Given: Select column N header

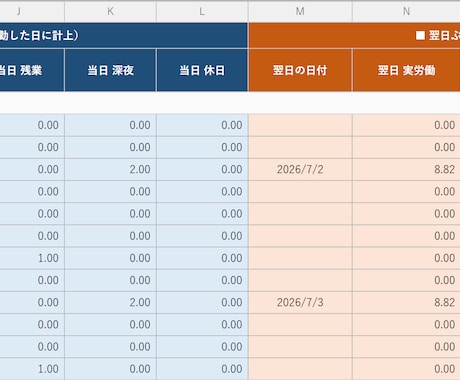Looking at the screenshot, I should 406,12.
